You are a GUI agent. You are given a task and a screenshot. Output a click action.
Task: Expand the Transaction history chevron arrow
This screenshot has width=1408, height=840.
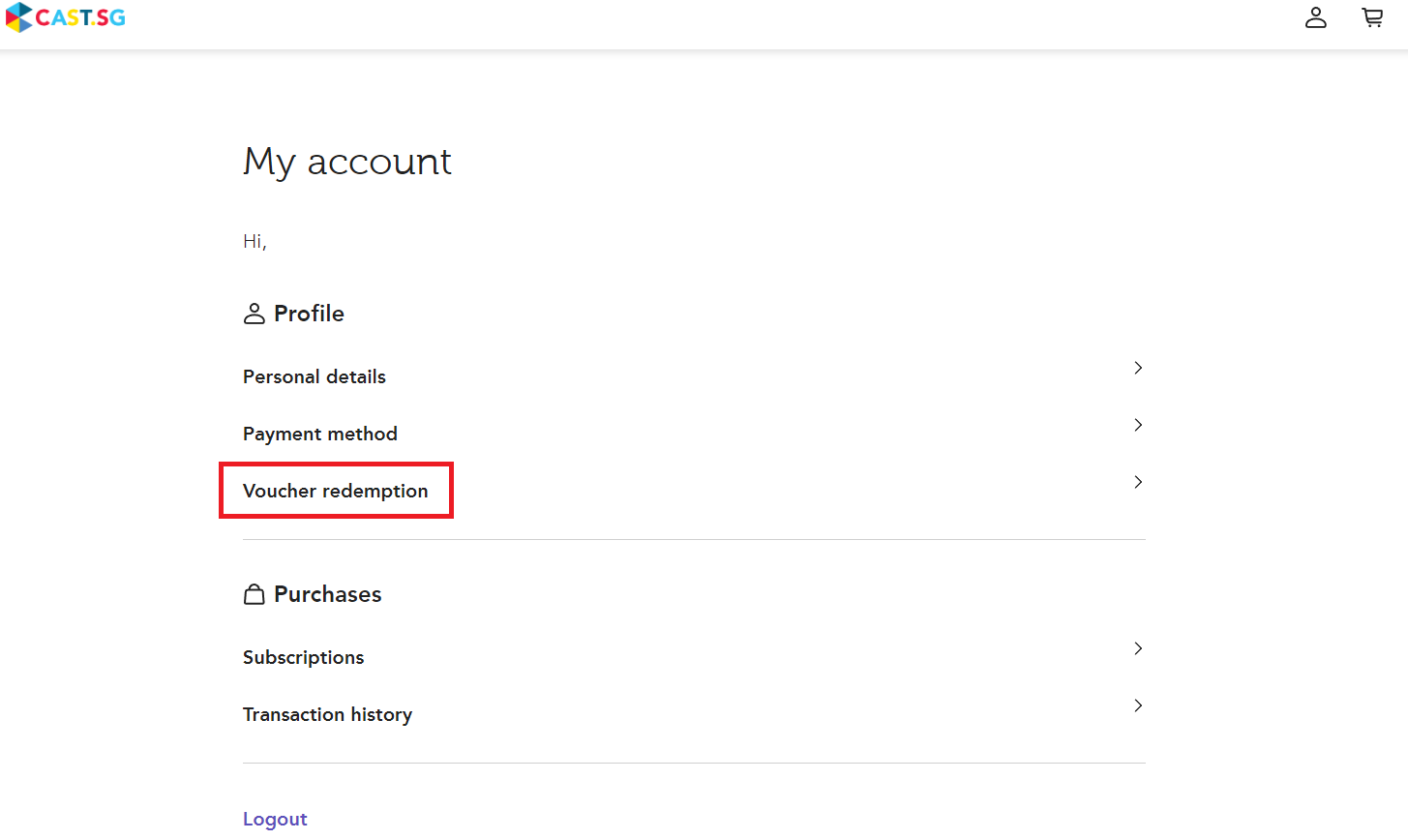click(1138, 705)
